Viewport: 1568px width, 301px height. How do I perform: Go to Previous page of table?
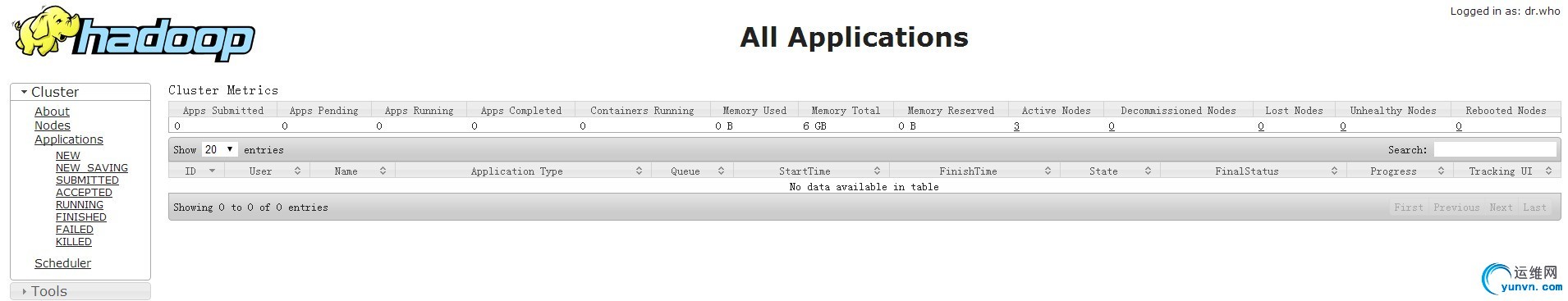point(1456,208)
